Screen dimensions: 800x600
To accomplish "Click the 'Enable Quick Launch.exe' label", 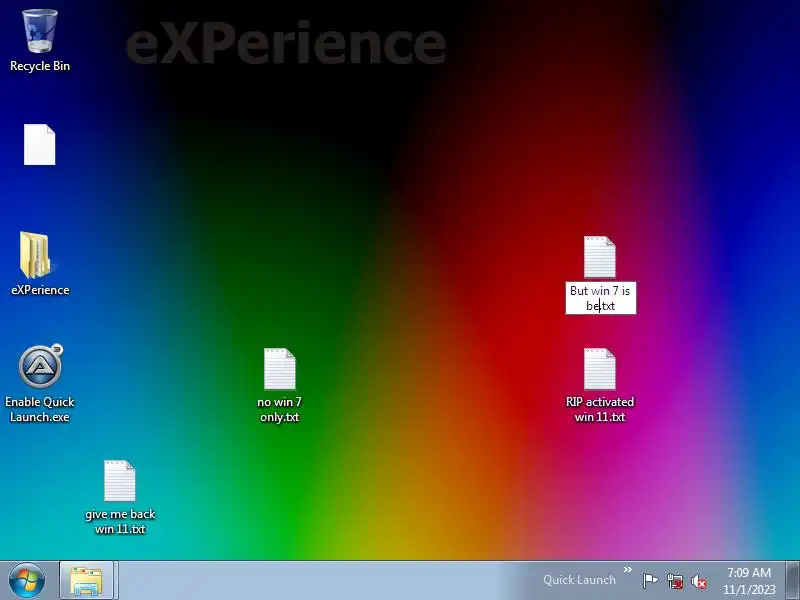I will 40,409.
